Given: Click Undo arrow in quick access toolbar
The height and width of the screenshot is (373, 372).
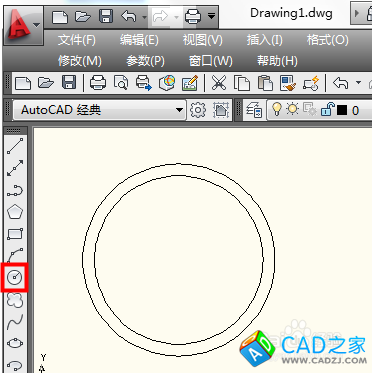Looking at the screenshot, I should click(x=129, y=16).
